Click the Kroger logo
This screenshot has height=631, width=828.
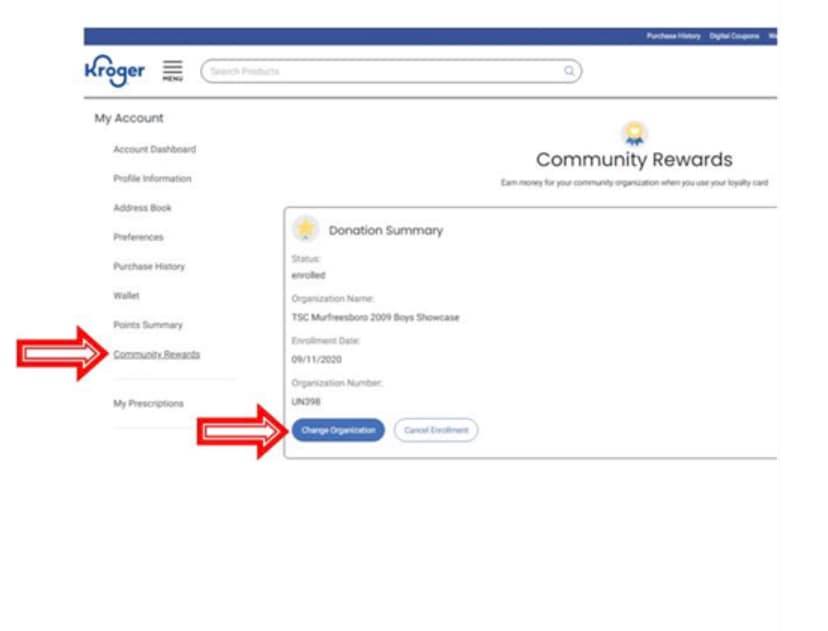(x=115, y=71)
